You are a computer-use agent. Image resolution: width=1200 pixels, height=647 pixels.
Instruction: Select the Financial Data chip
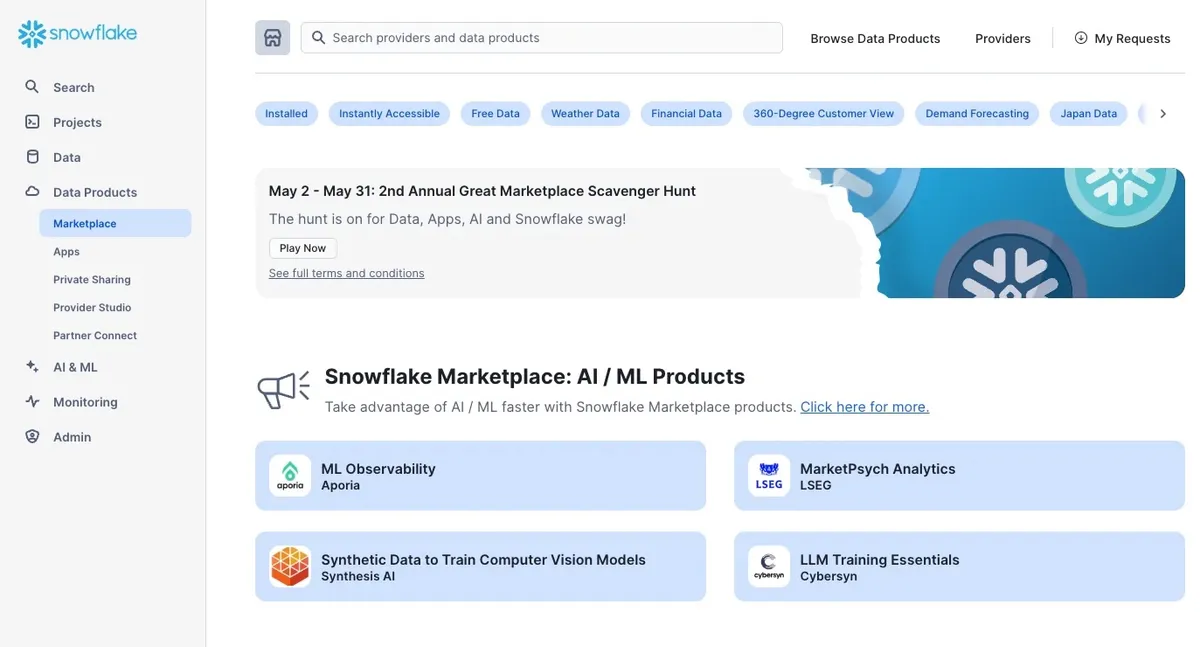[x=687, y=114]
